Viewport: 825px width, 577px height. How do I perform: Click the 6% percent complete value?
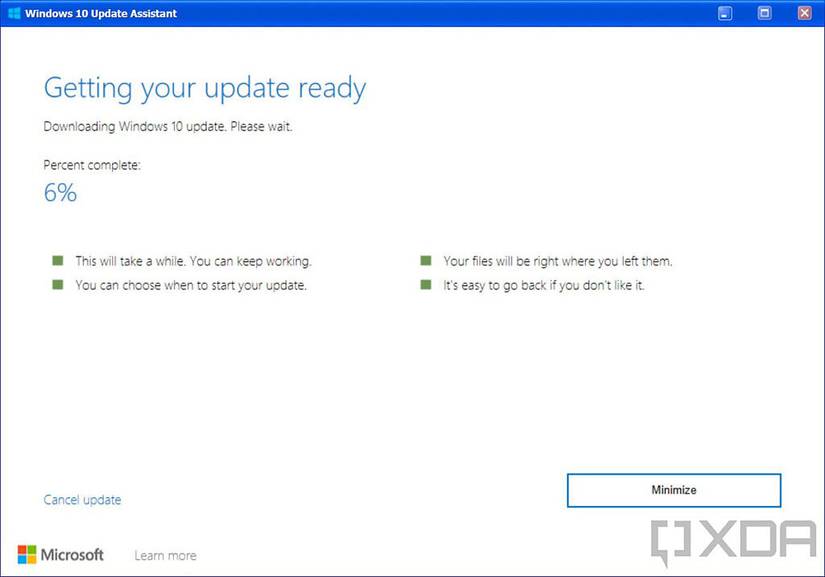coord(60,193)
